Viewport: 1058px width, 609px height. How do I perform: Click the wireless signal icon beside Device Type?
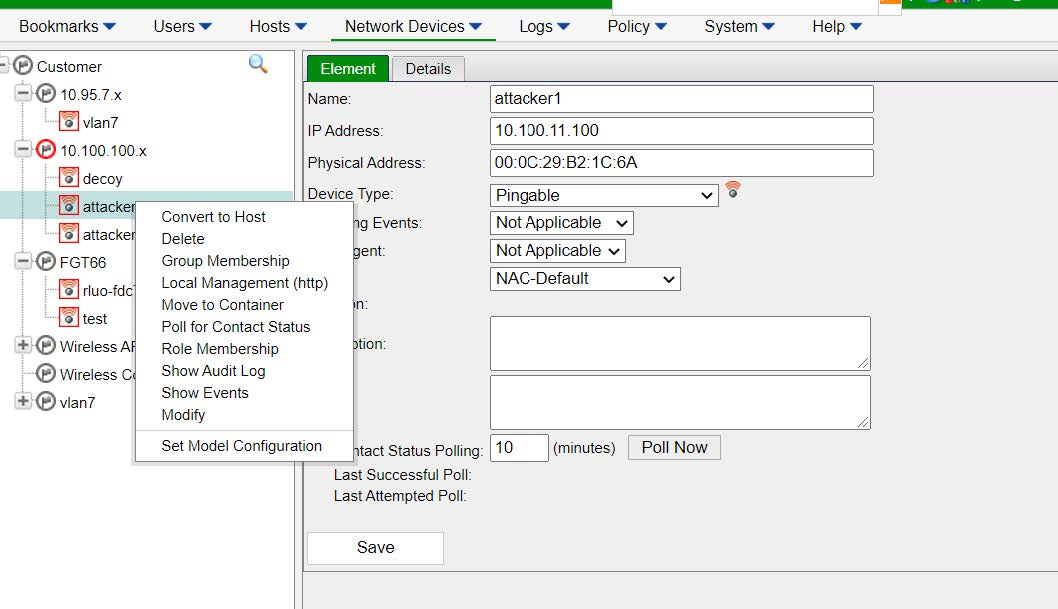click(733, 190)
